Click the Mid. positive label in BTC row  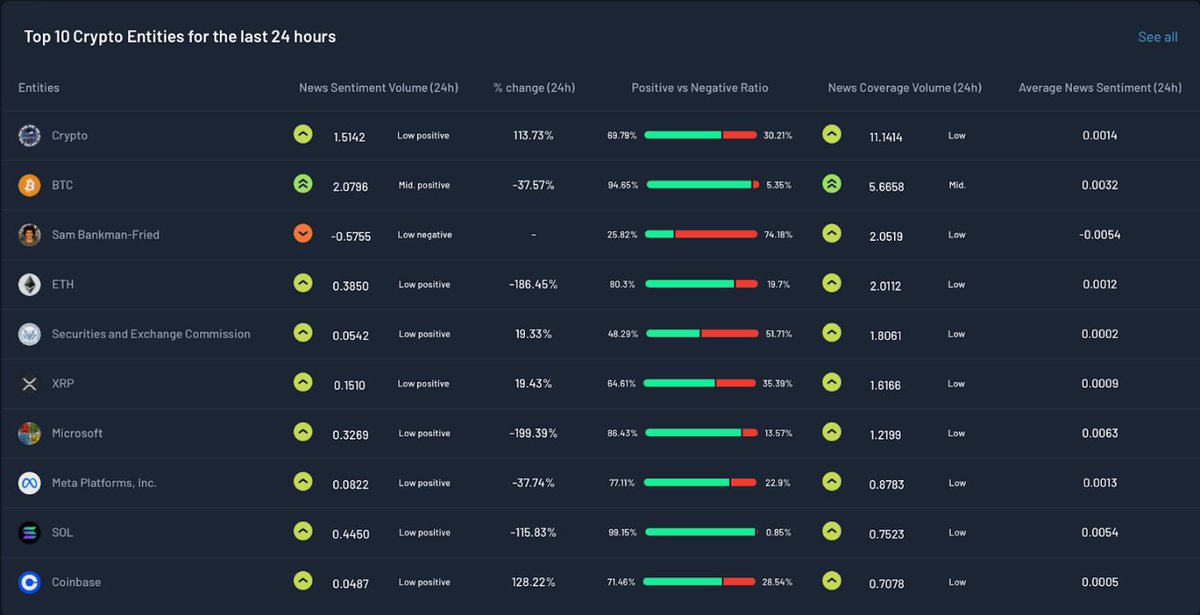pos(424,185)
